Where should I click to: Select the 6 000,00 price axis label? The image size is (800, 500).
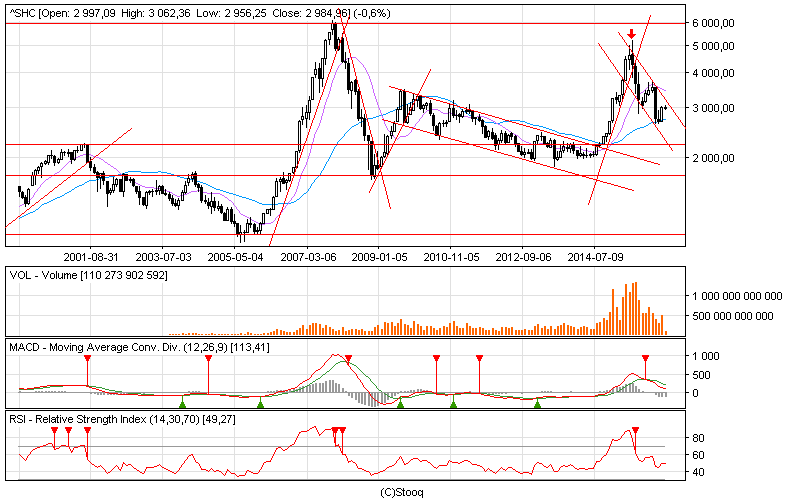point(713,23)
